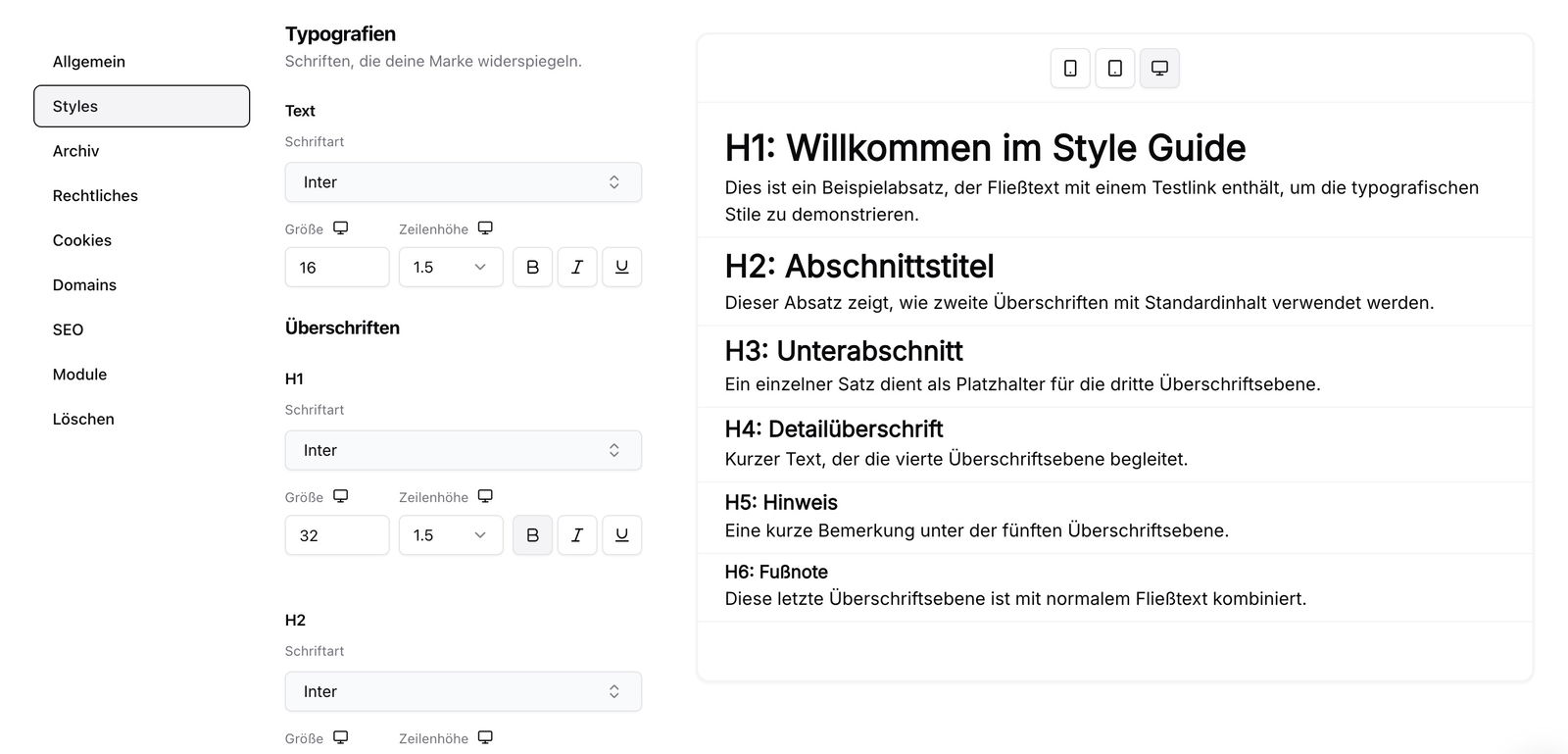Click desktop icon next to Text Größe

(340, 228)
